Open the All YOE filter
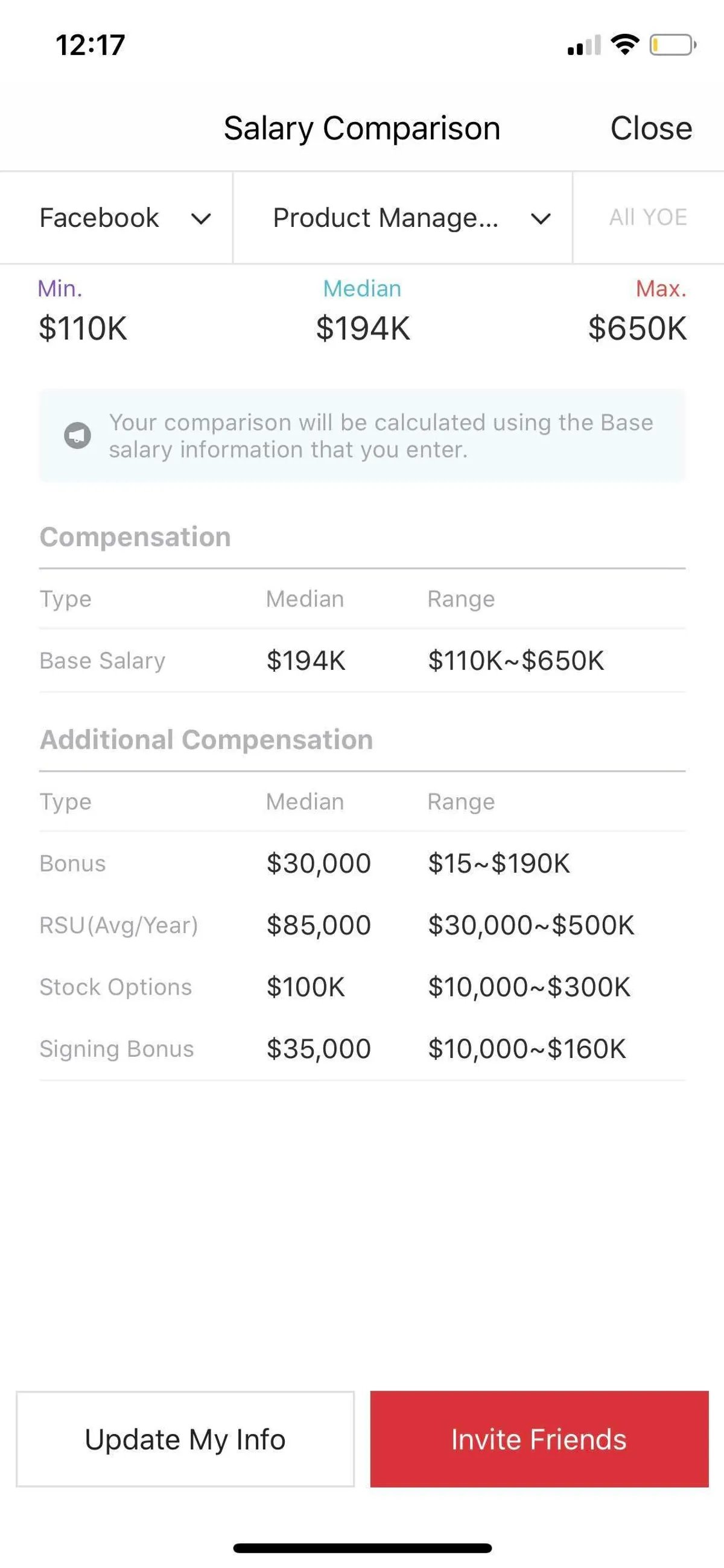724x1568 pixels. point(648,217)
